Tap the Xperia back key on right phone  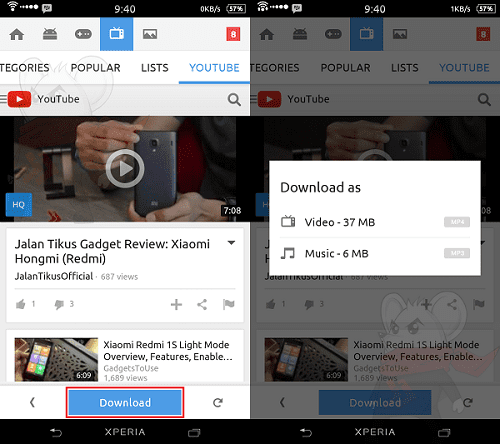(x=306, y=433)
